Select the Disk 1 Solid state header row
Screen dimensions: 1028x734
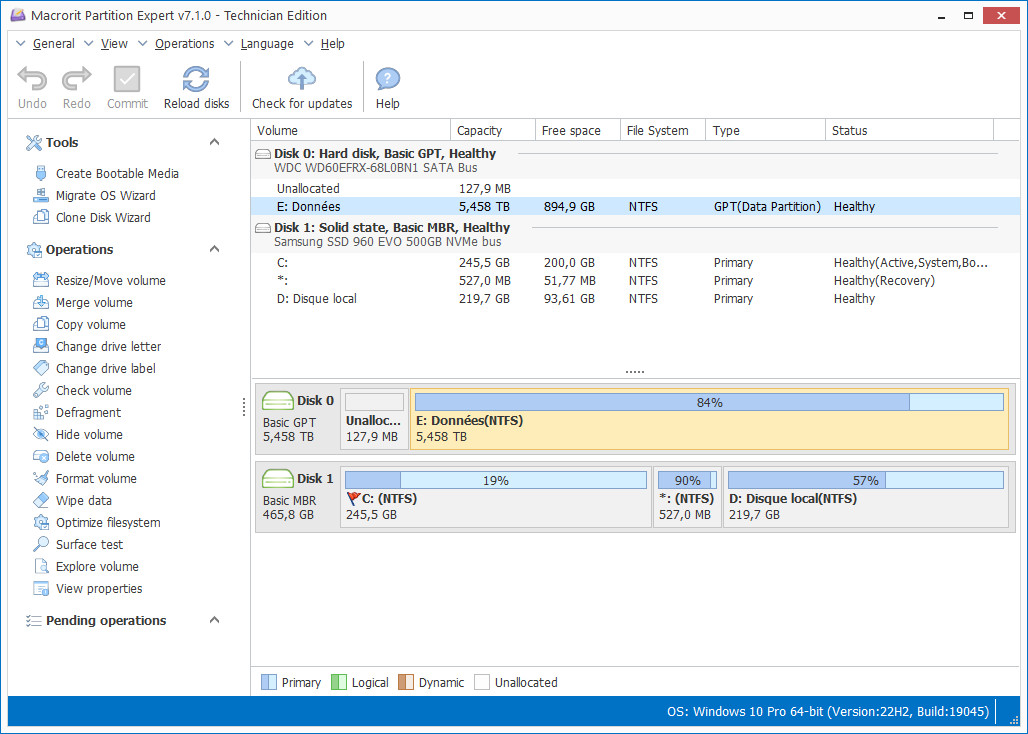635,234
